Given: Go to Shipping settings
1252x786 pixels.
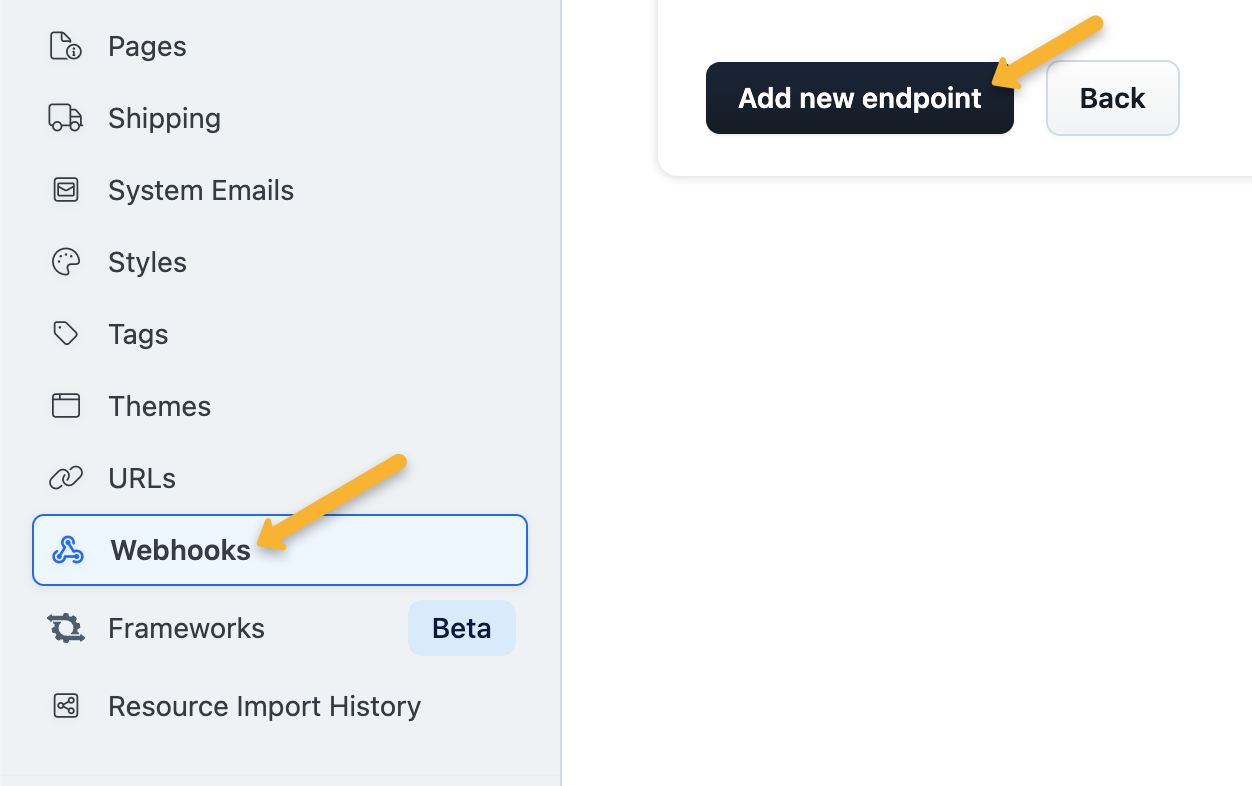Looking at the screenshot, I should (164, 118).
